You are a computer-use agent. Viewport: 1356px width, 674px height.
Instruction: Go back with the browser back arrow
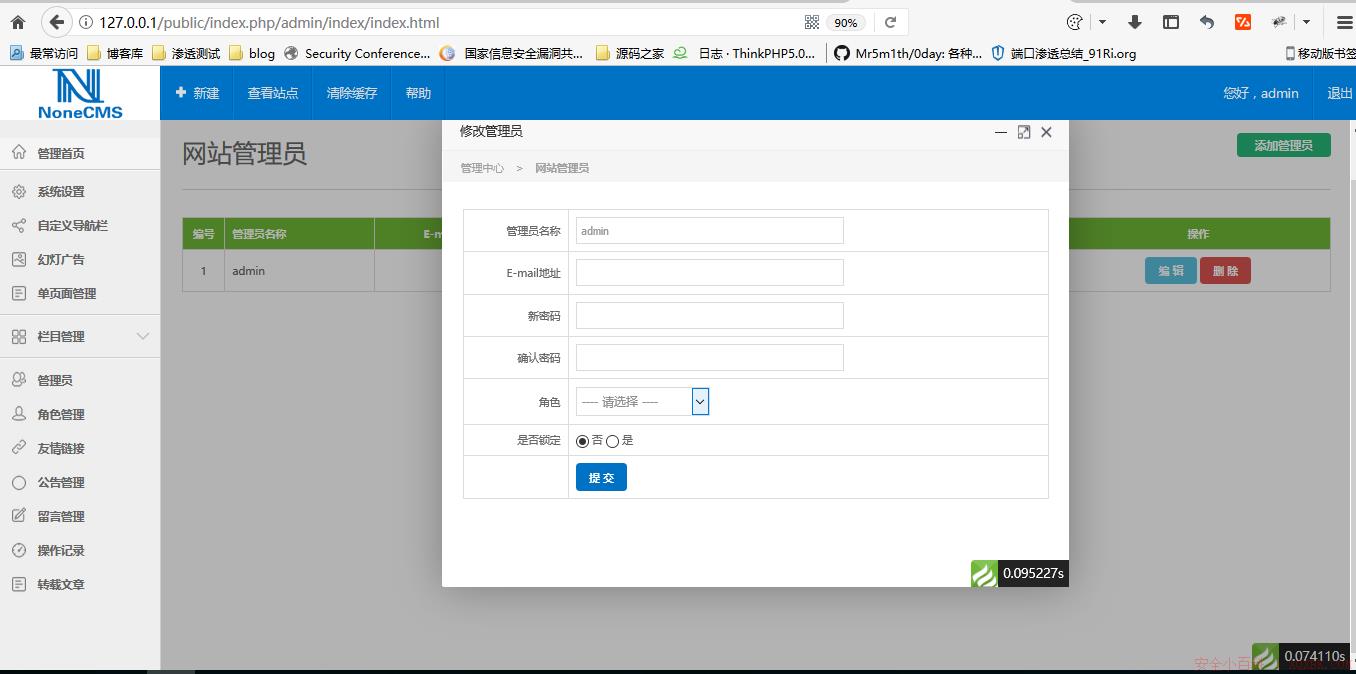57,22
